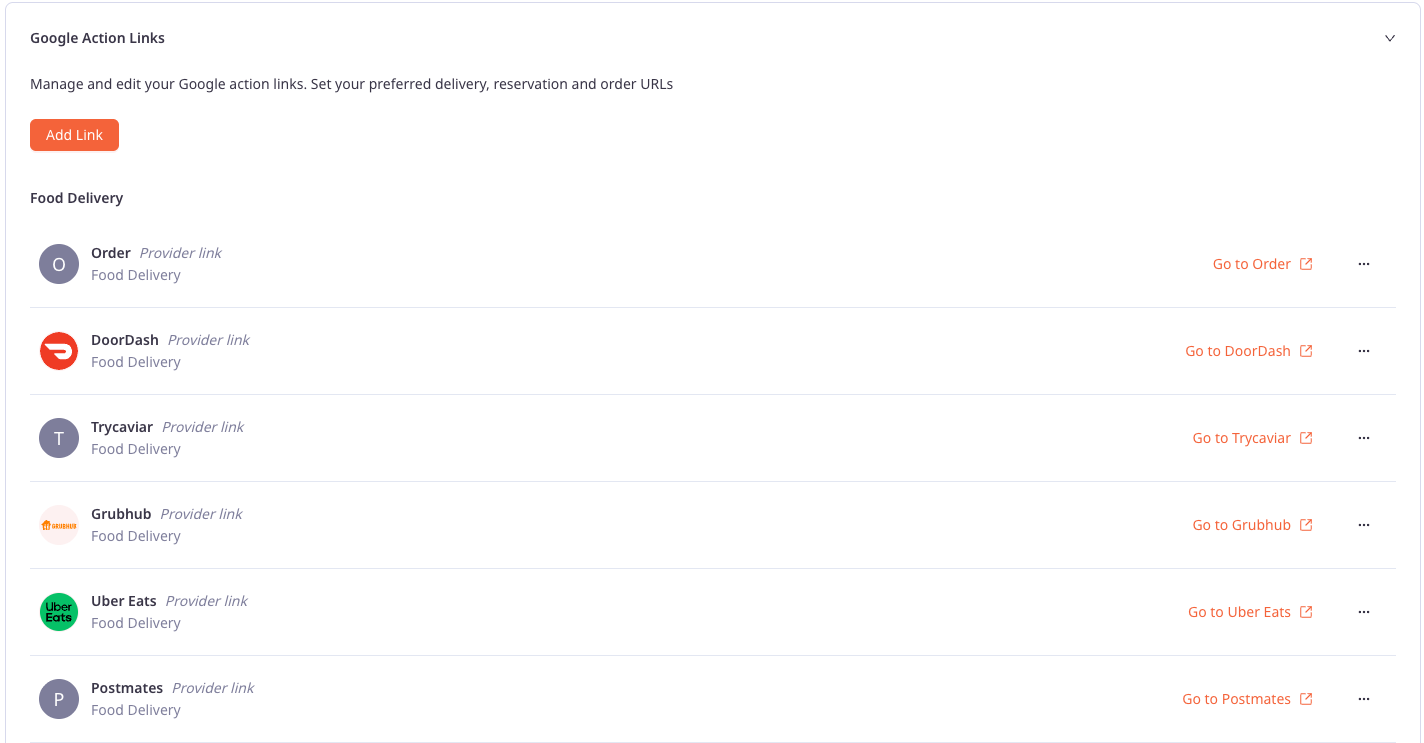Click the Provider link label next to Postmates
This screenshot has height=743, width=1424.
click(213, 688)
